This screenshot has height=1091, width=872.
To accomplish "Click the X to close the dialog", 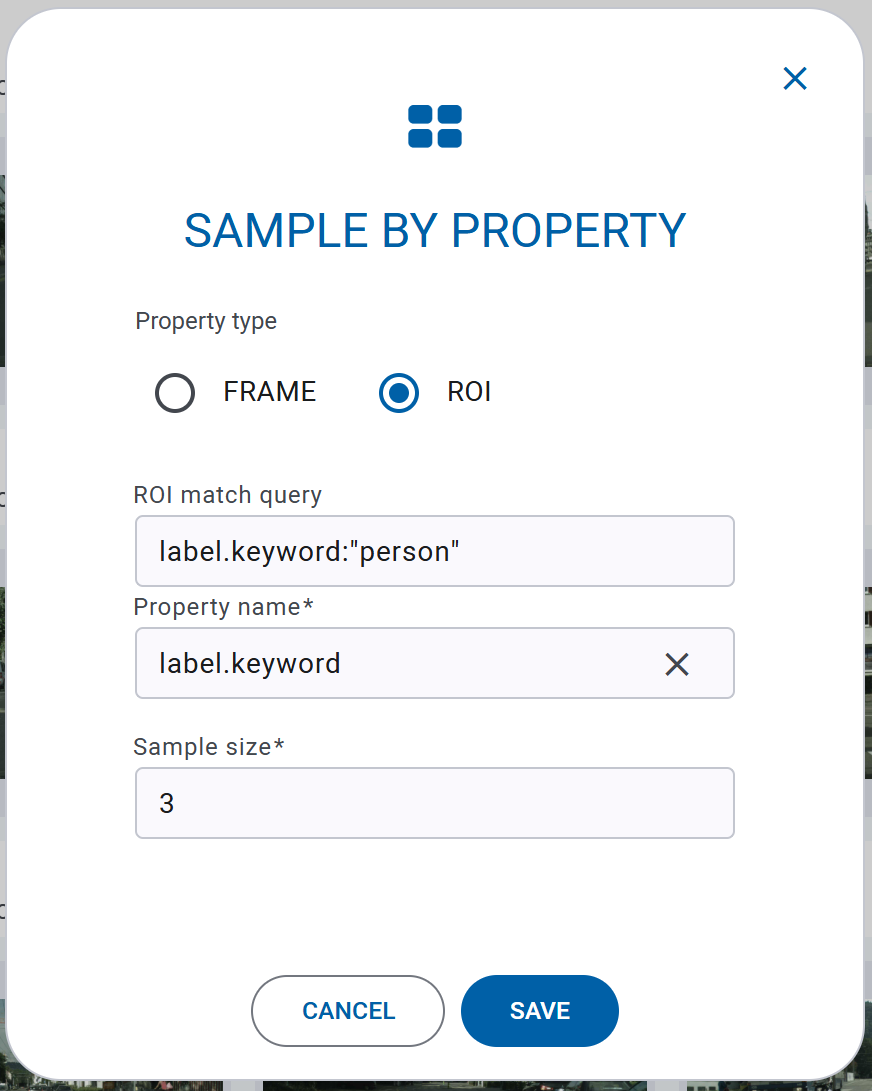I will pyautogui.click(x=794, y=78).
